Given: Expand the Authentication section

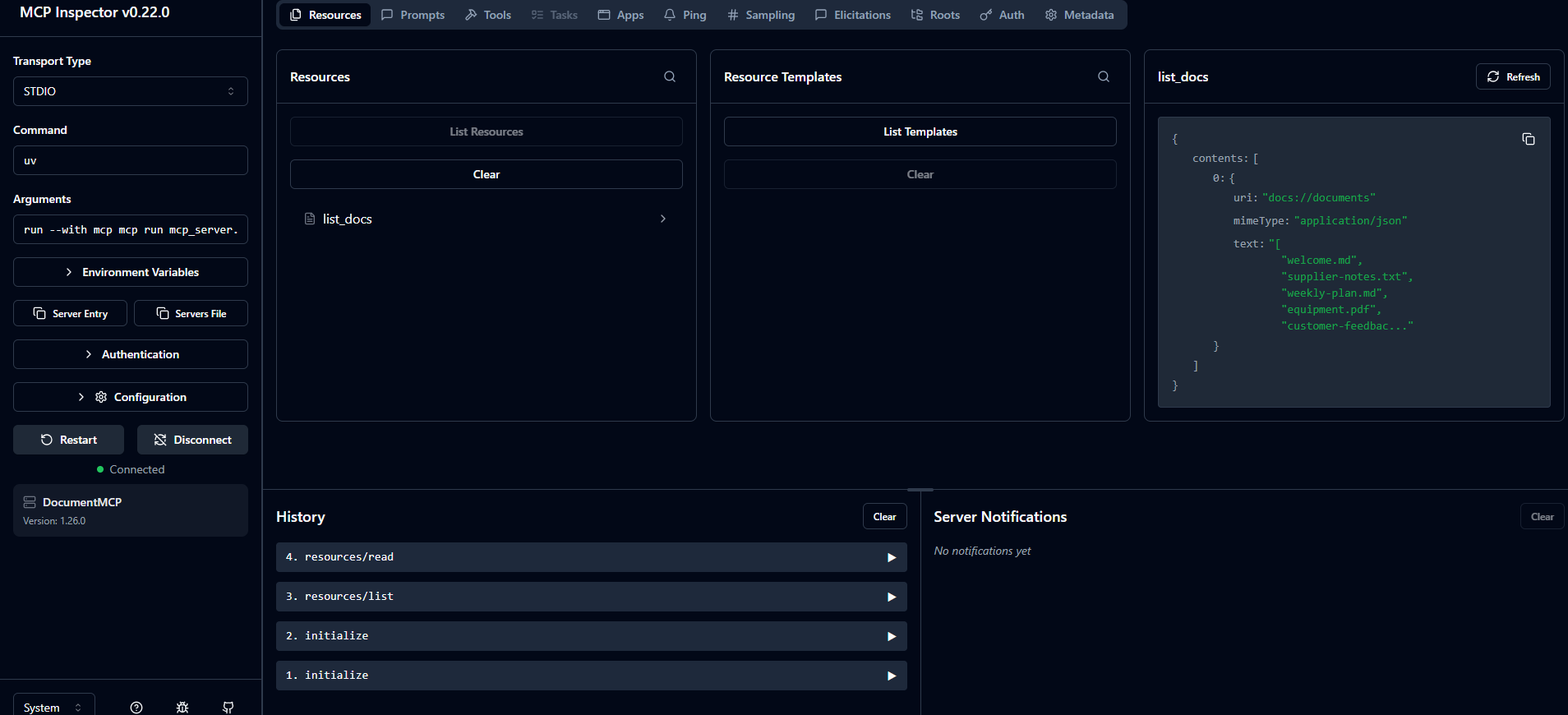Looking at the screenshot, I should pos(131,354).
